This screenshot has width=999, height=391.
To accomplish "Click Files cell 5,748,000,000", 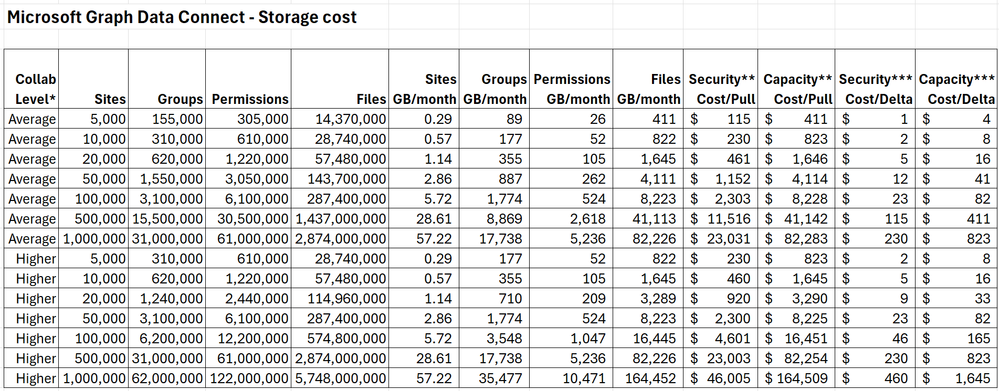I will [x=340, y=379].
